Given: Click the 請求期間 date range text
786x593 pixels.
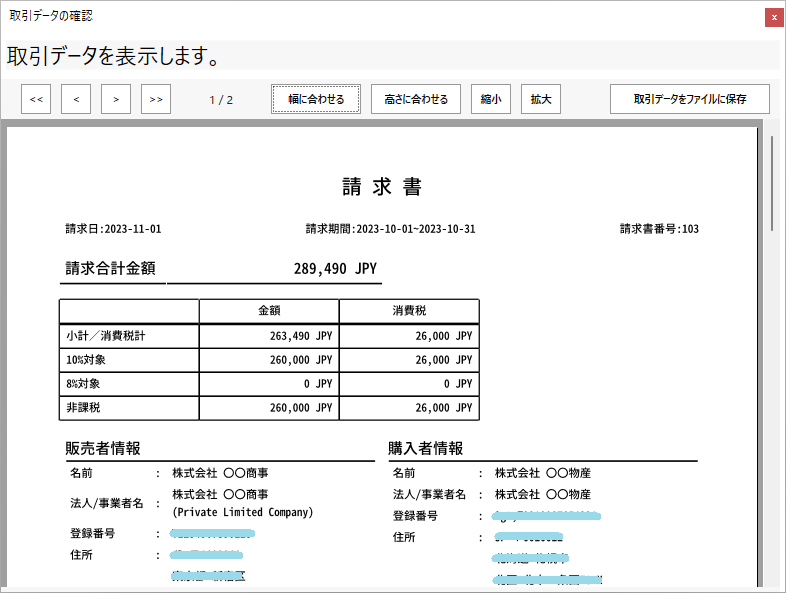Looking at the screenshot, I should point(390,229).
